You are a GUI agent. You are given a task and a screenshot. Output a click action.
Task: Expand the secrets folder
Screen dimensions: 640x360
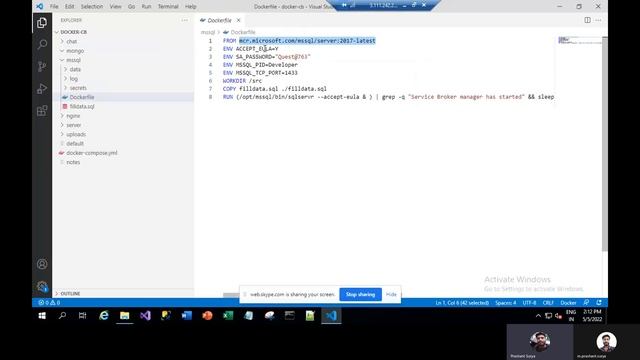pos(65,88)
